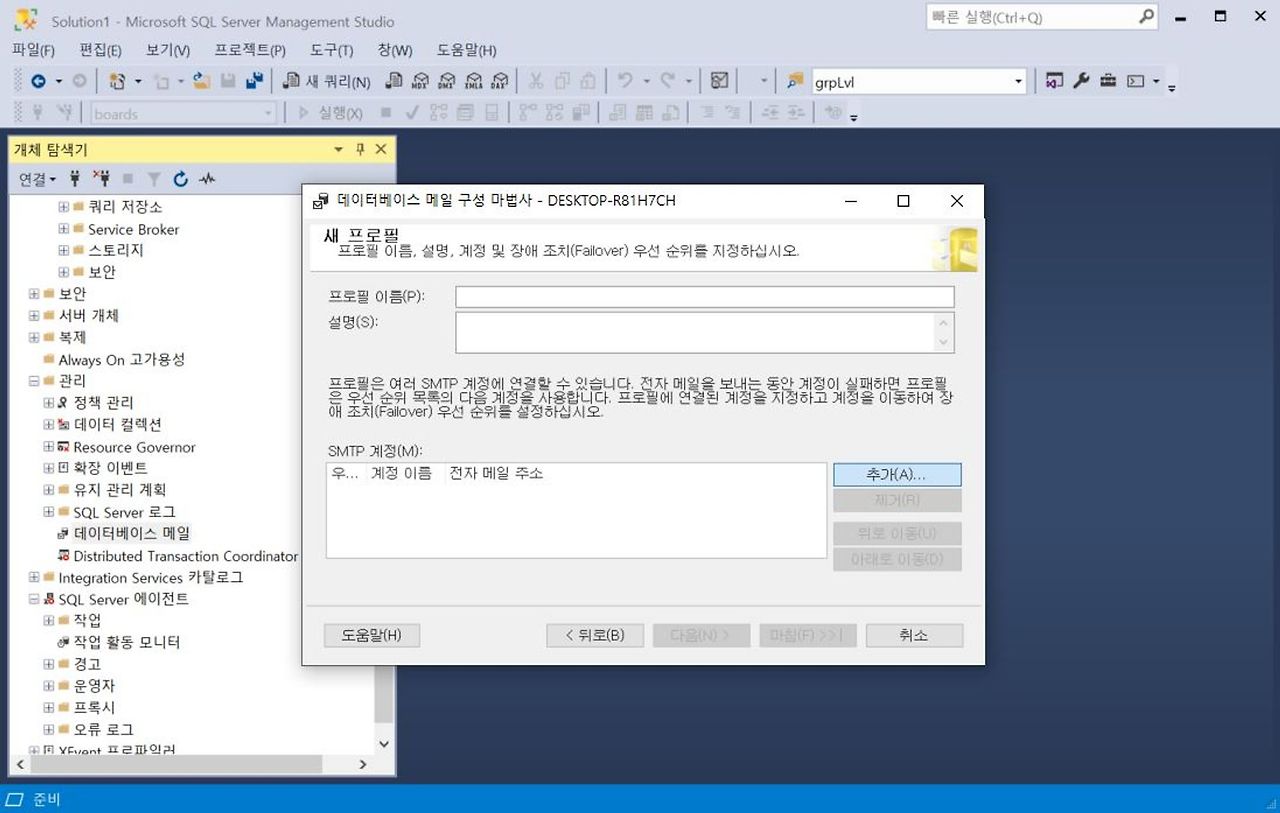Open the new project icon in toolbar
Image resolution: width=1280 pixels, height=813 pixels.
(117, 81)
